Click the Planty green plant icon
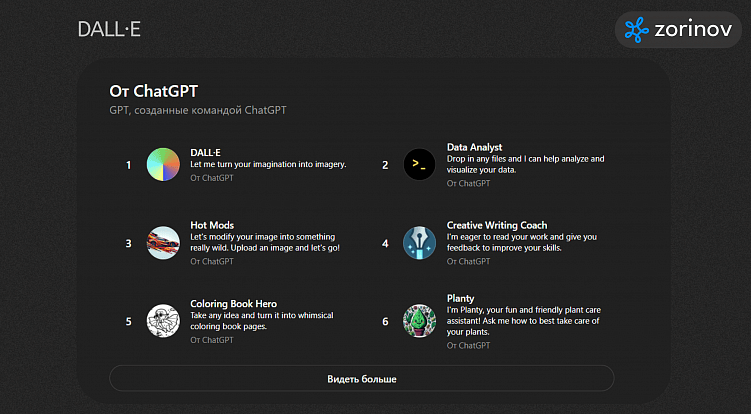Screen dimensions: 751x414 [419, 321]
